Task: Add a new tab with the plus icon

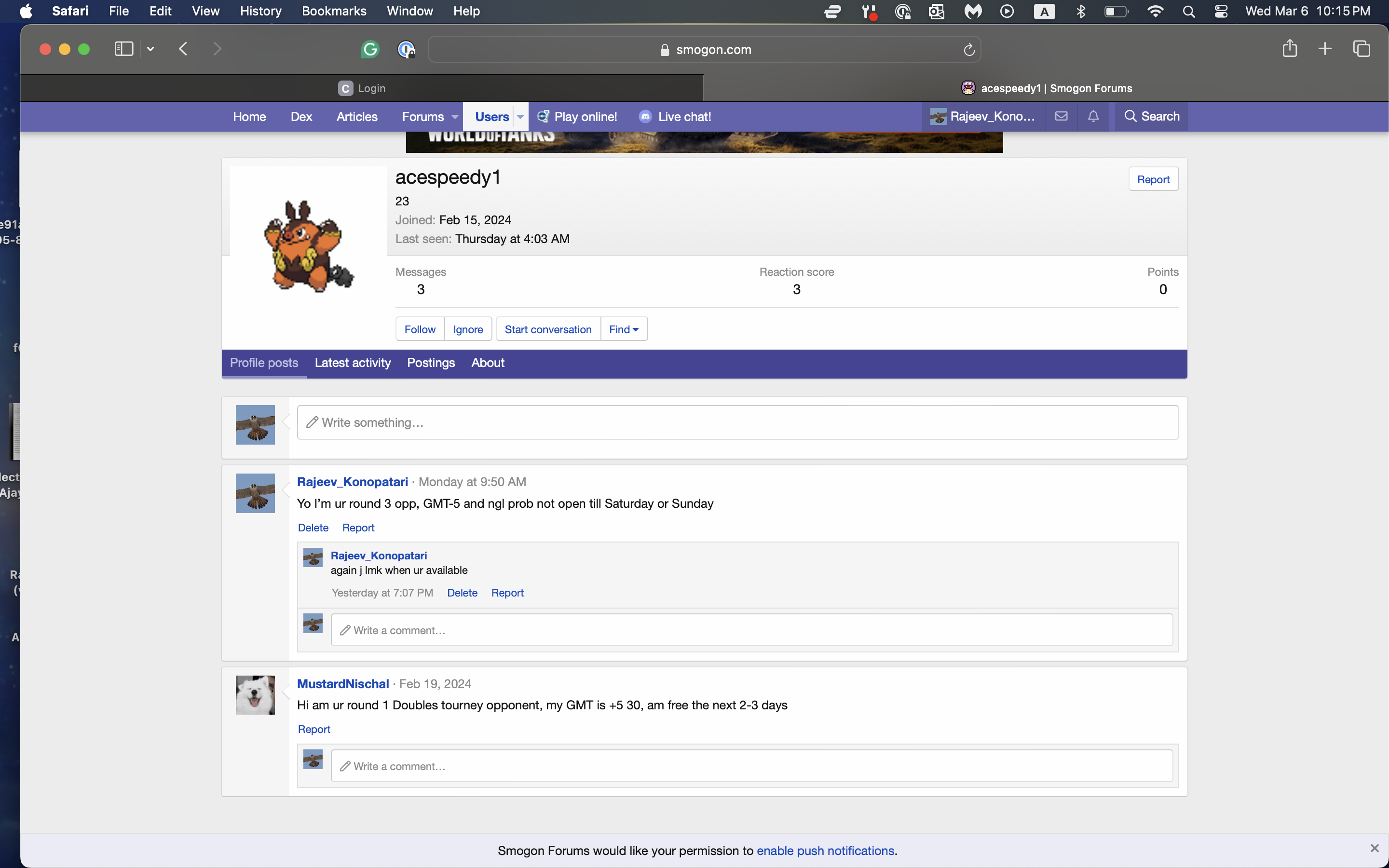Action: click(x=1325, y=49)
